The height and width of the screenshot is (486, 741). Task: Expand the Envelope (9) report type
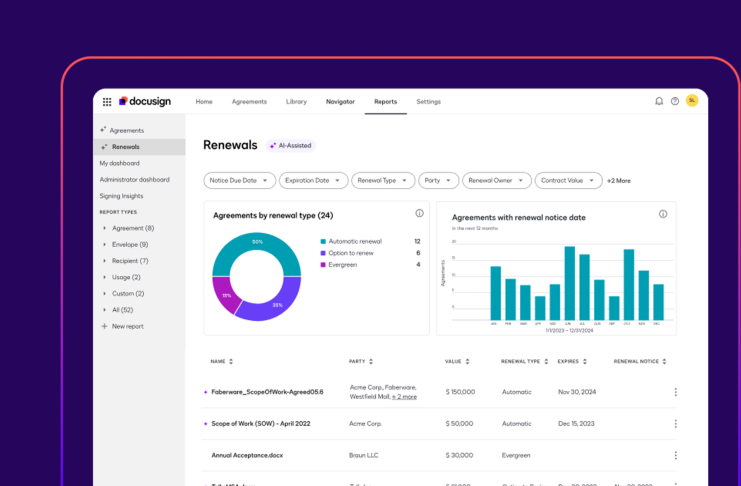104,244
